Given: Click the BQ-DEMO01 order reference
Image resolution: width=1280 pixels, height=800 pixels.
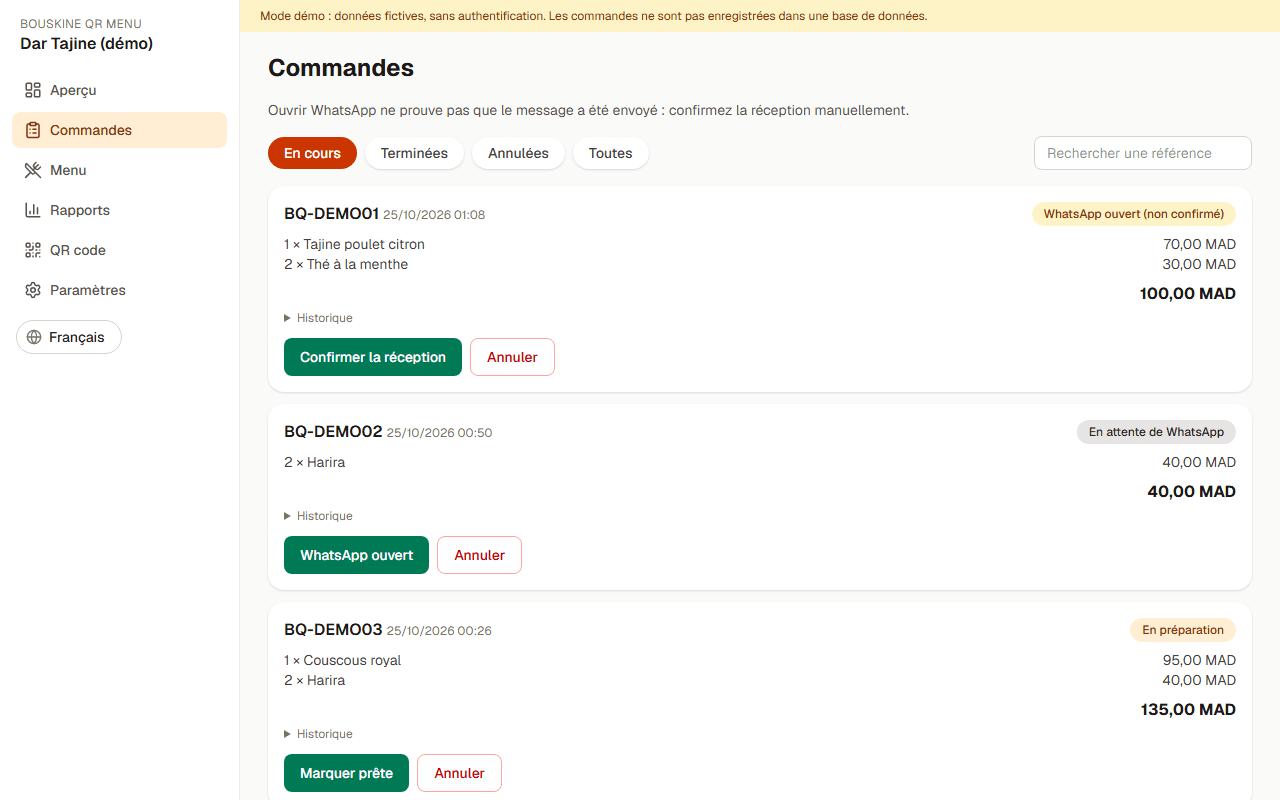Looking at the screenshot, I should [331, 214].
